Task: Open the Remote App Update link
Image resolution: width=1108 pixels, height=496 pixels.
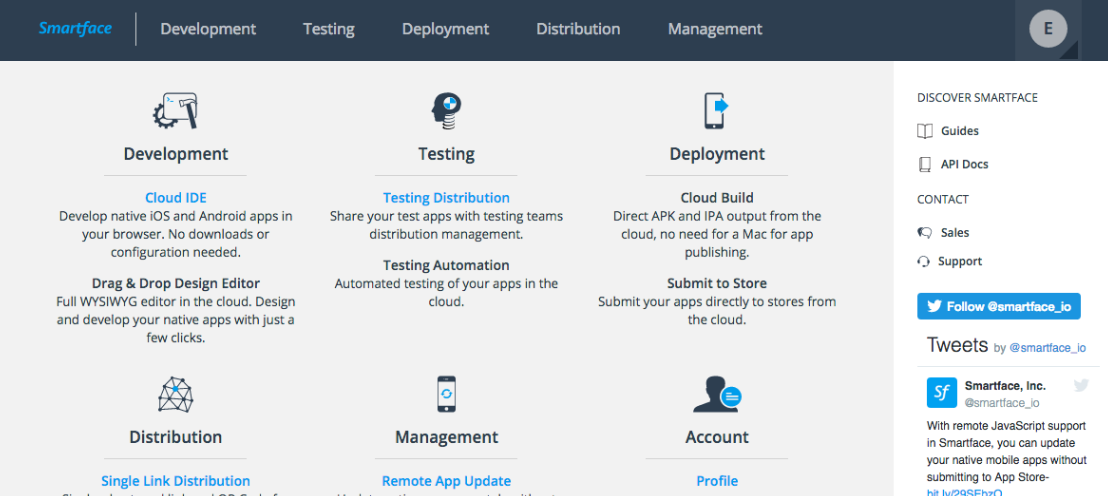Action: [x=446, y=481]
